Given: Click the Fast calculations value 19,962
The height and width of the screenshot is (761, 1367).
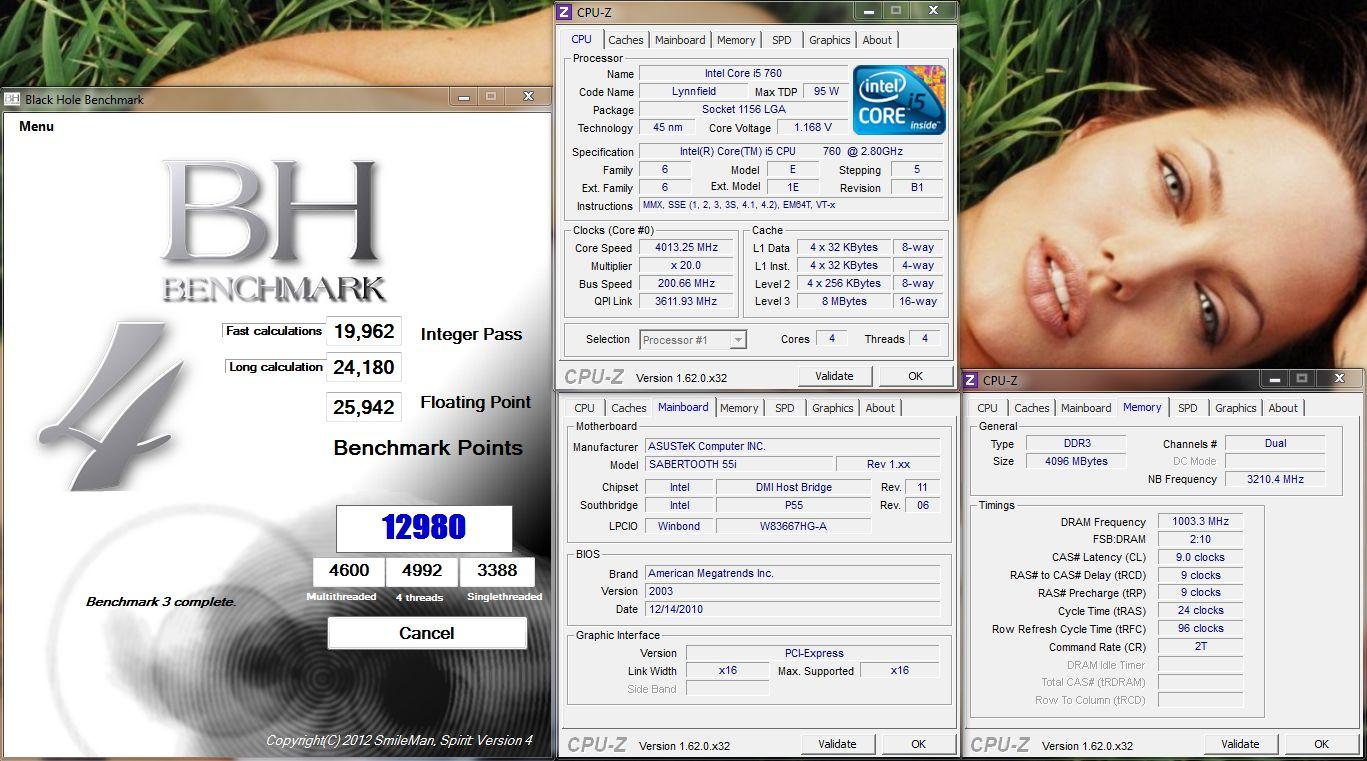Looking at the screenshot, I should pos(364,332).
